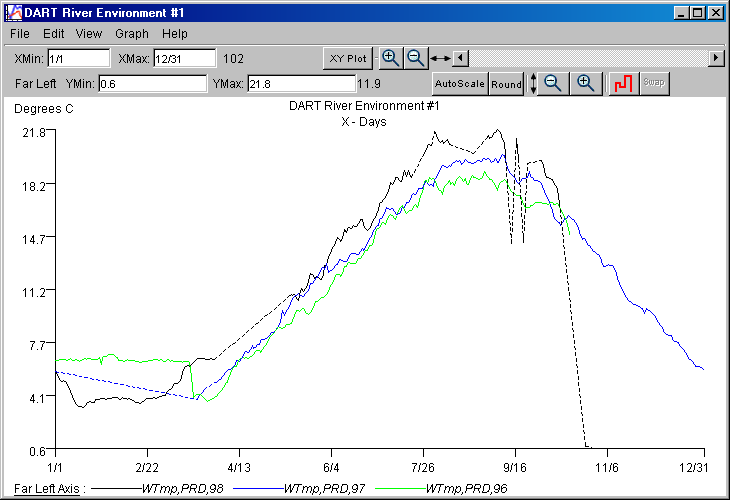Zoom in on the vertical Y axis
730x500 pixels.
[586, 84]
